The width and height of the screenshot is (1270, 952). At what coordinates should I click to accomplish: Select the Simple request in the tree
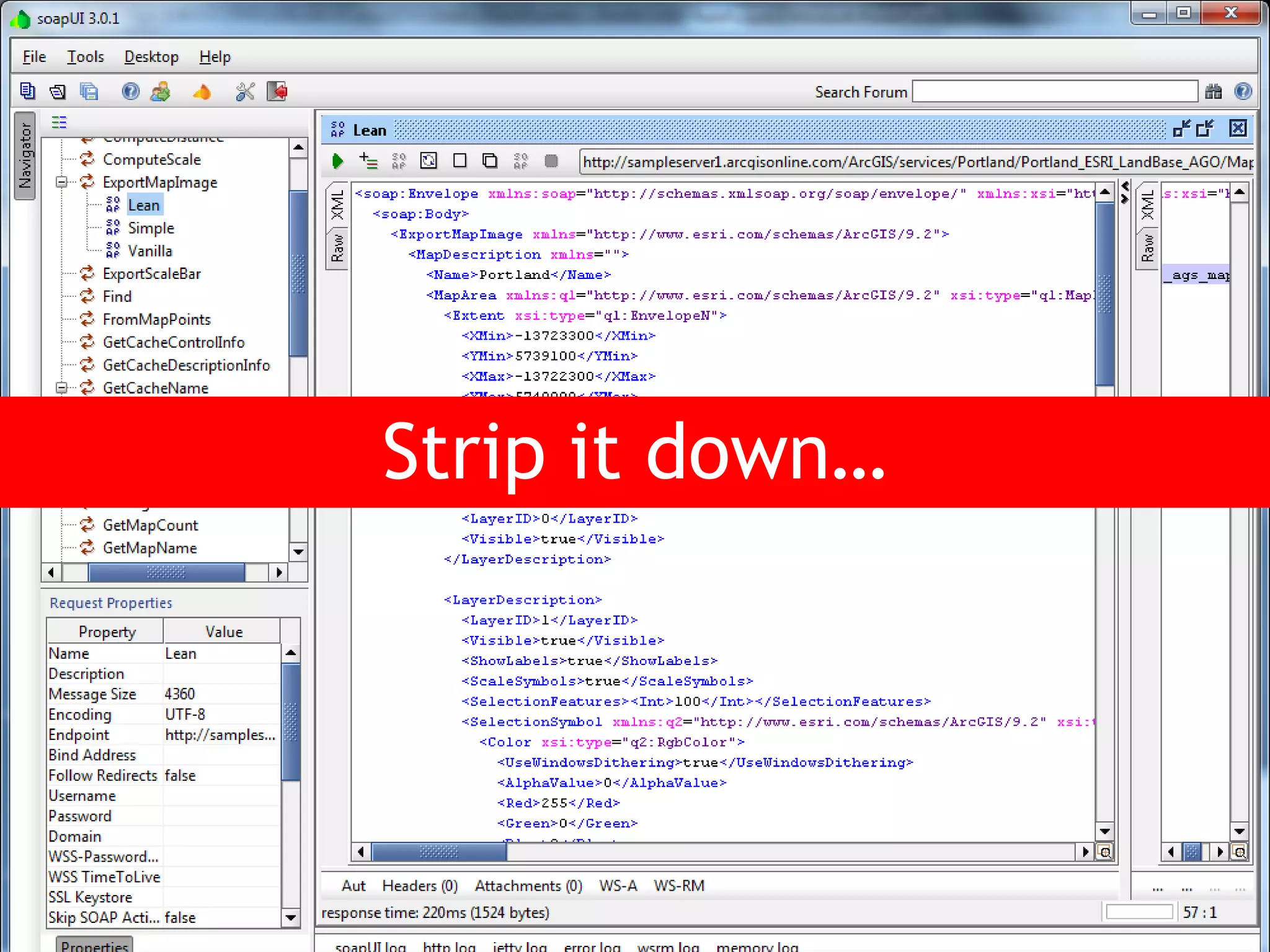[x=151, y=228]
